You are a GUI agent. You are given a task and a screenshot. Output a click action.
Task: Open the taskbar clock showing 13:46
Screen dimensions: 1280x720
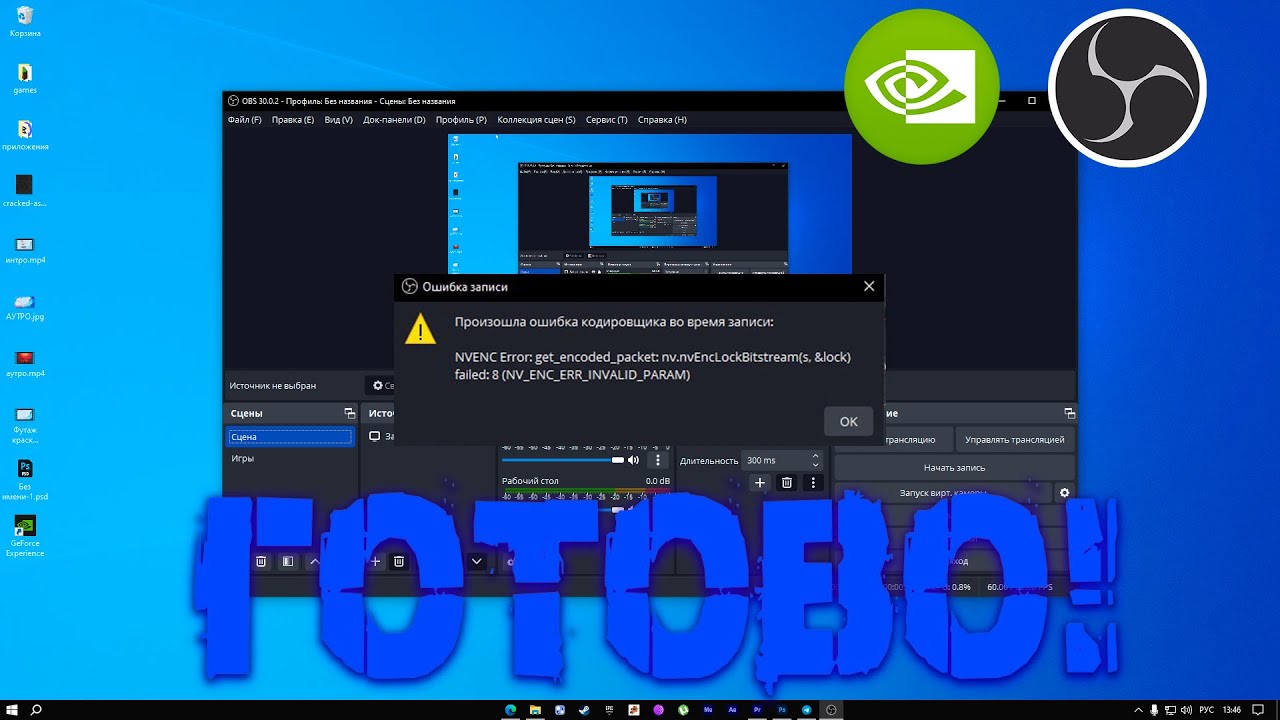pos(1232,710)
